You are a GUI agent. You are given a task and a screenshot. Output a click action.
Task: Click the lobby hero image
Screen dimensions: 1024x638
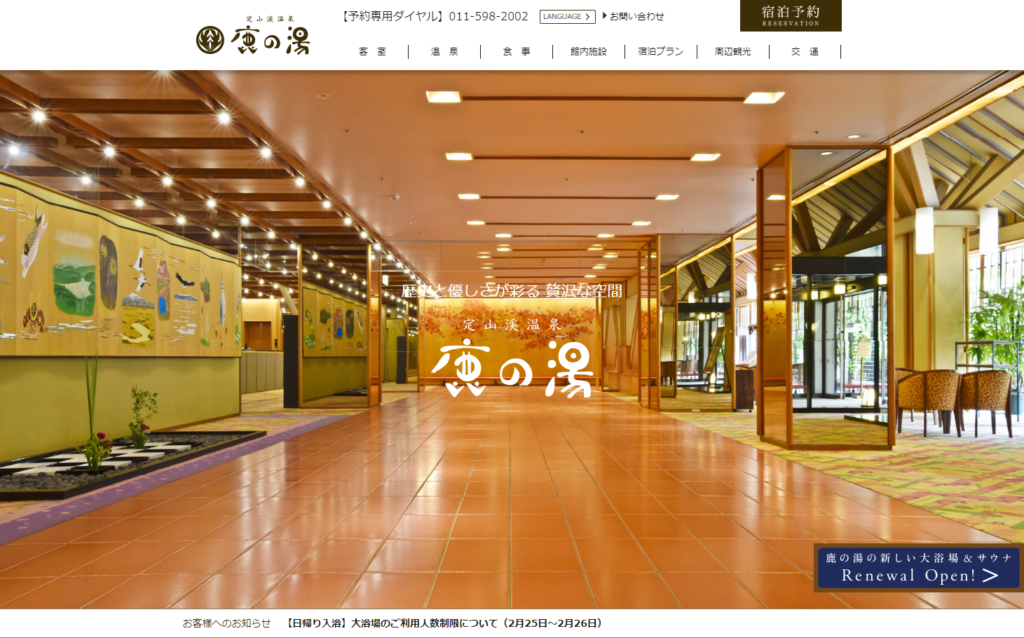[x=512, y=340]
